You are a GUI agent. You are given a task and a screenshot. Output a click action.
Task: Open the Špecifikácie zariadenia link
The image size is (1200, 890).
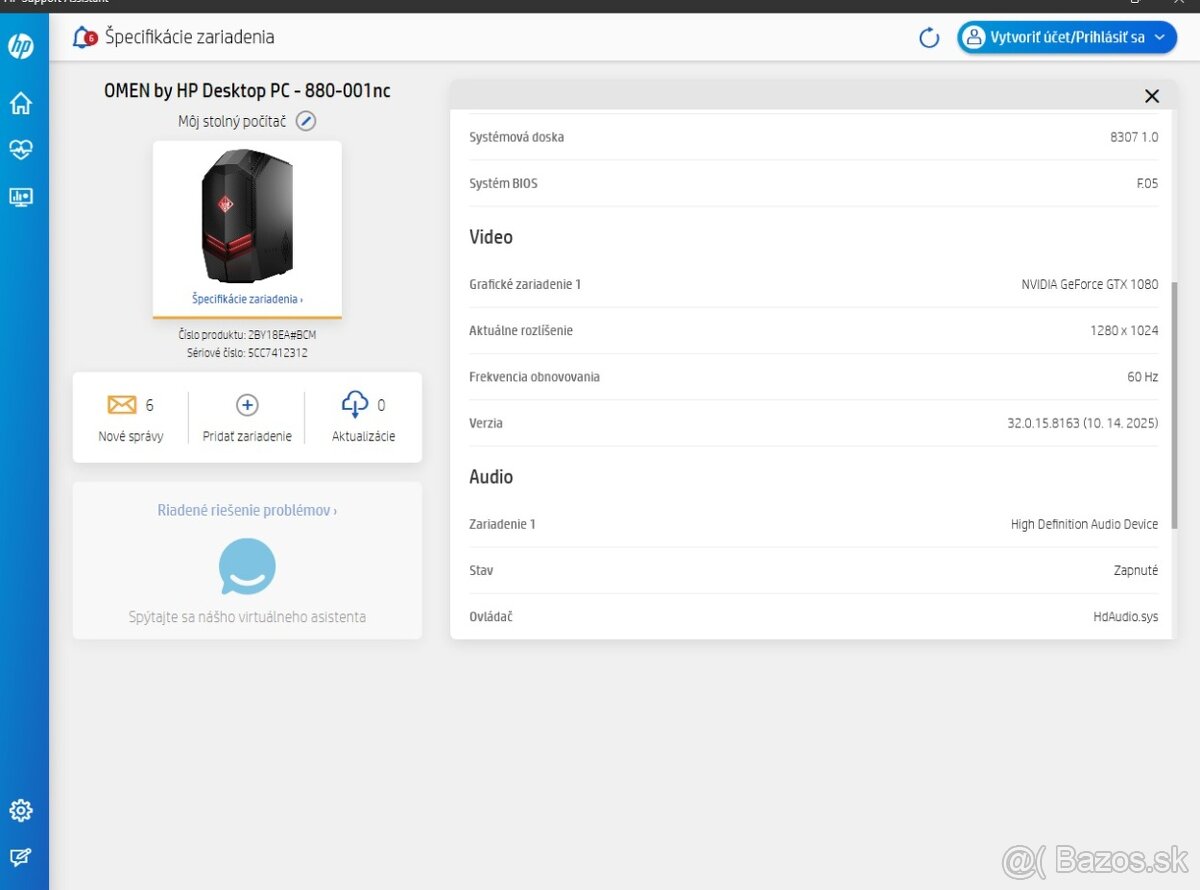tap(247, 299)
